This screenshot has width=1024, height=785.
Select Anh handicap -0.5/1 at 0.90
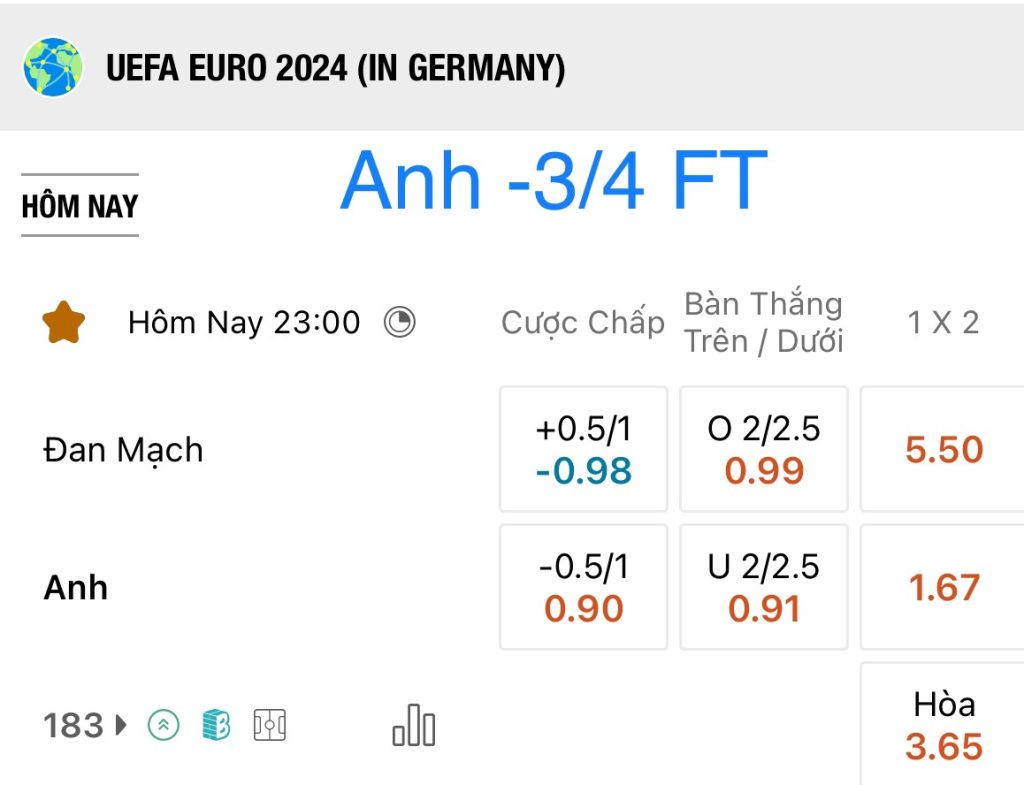point(583,586)
